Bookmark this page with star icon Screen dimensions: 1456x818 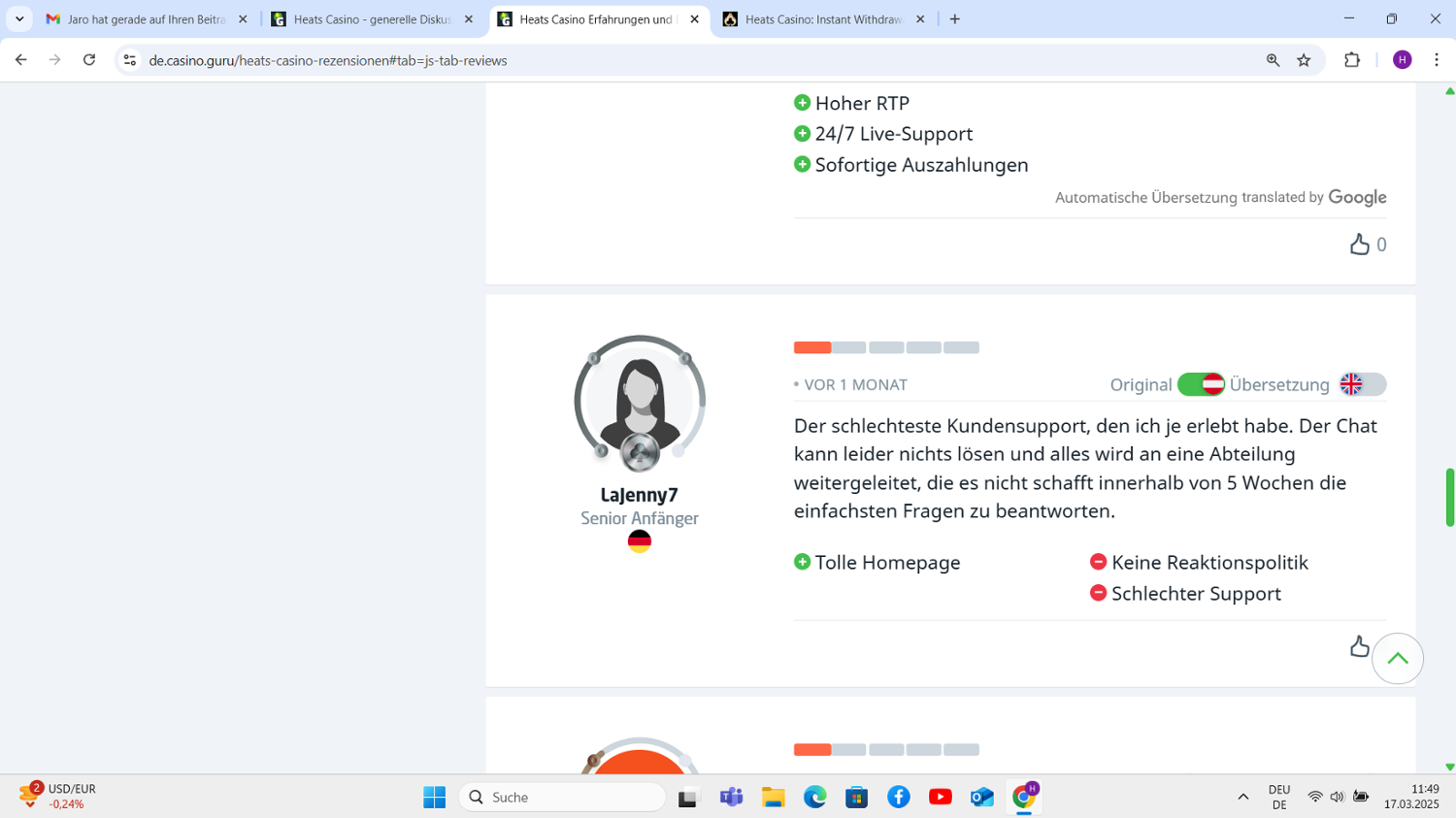point(1304,60)
